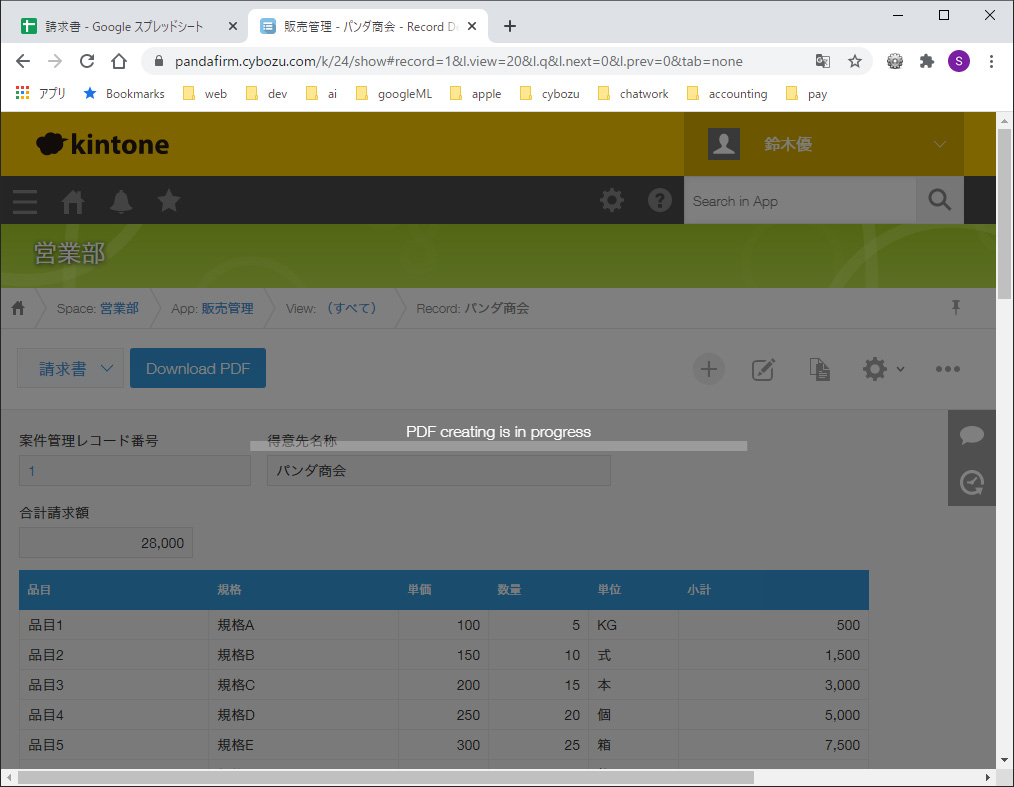Click the Search in App field
The height and width of the screenshot is (787, 1014).
800,201
